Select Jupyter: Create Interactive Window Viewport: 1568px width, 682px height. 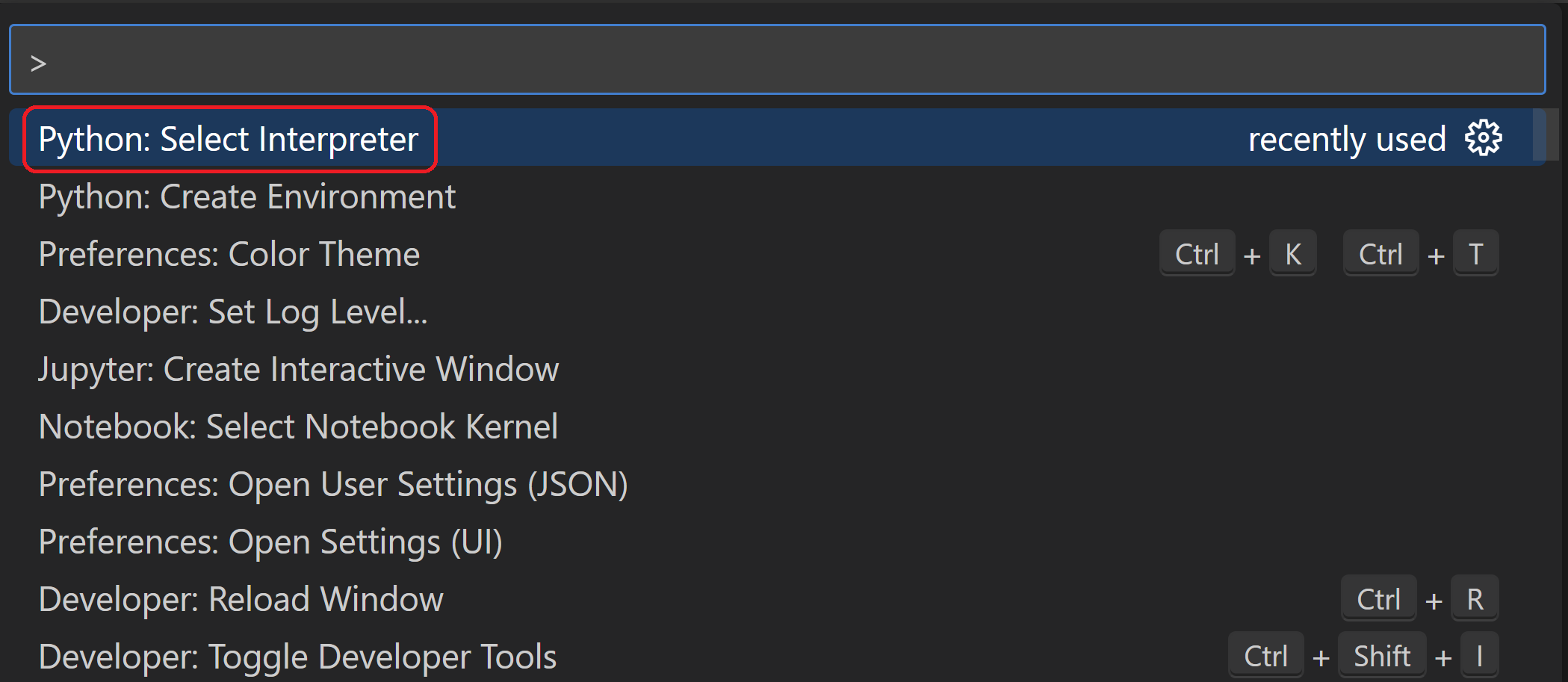pos(298,370)
